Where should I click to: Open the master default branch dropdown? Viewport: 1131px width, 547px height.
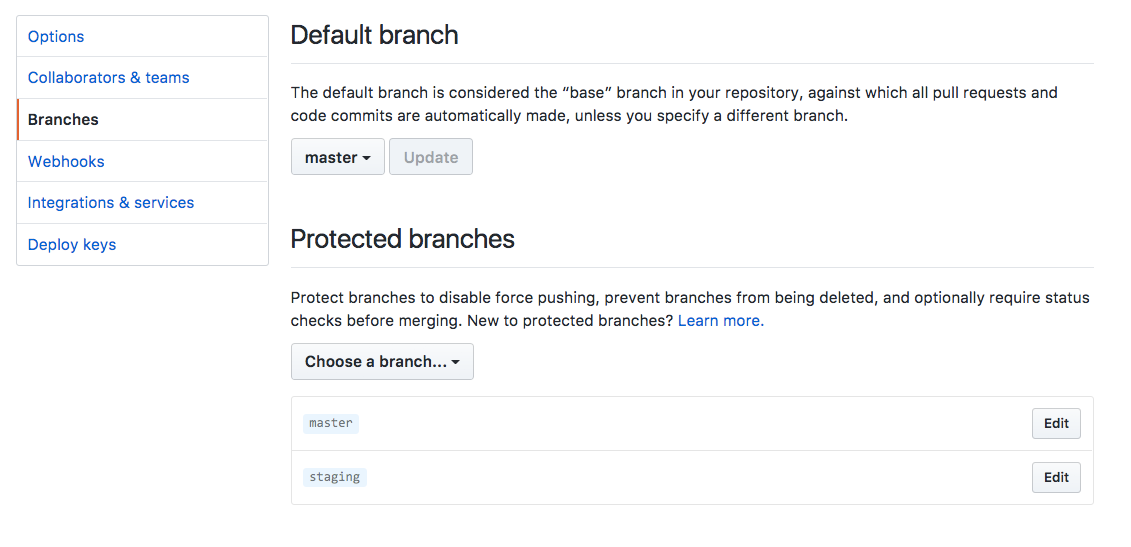coord(338,157)
